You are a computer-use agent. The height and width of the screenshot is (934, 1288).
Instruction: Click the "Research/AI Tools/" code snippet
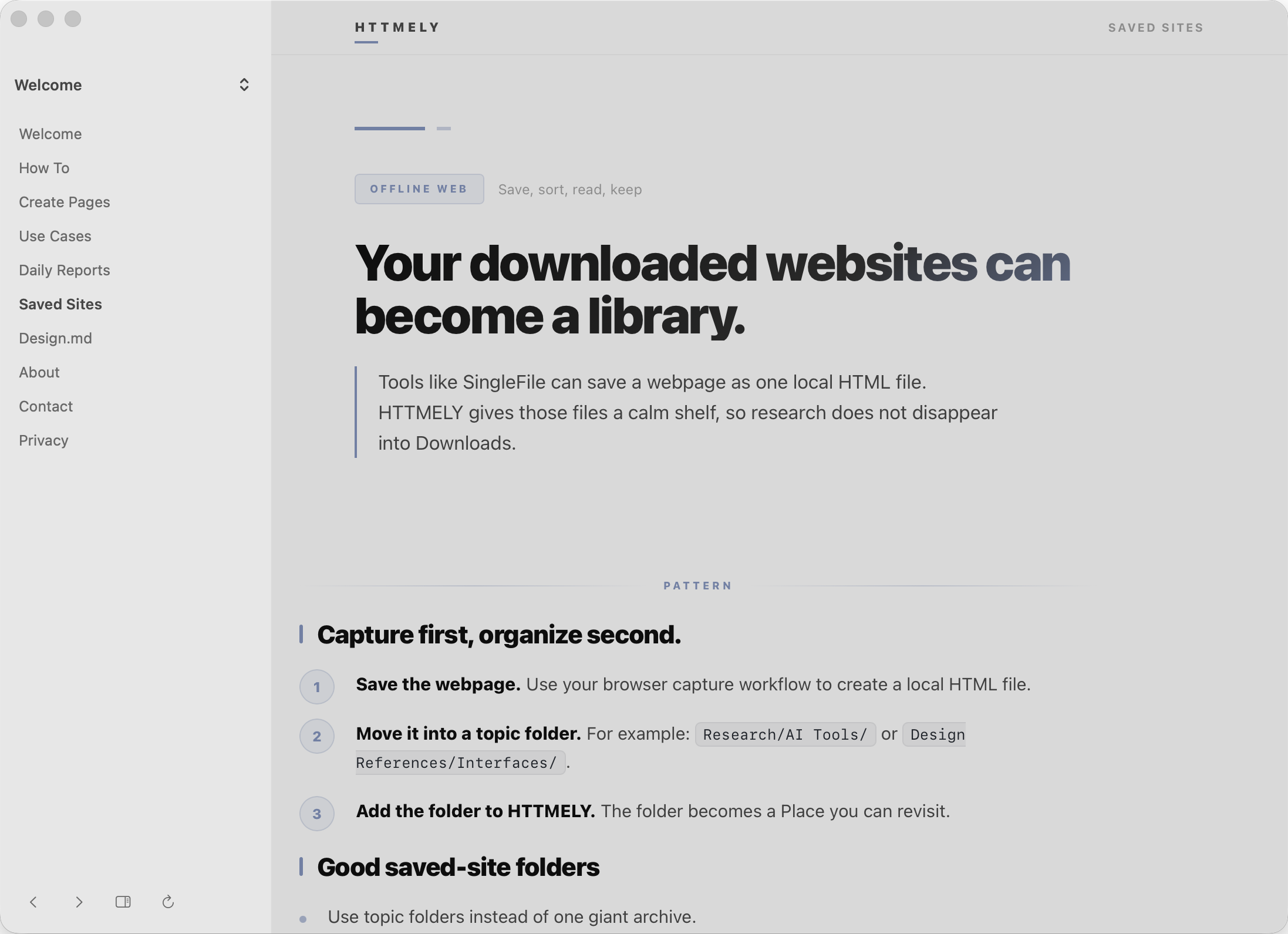785,734
